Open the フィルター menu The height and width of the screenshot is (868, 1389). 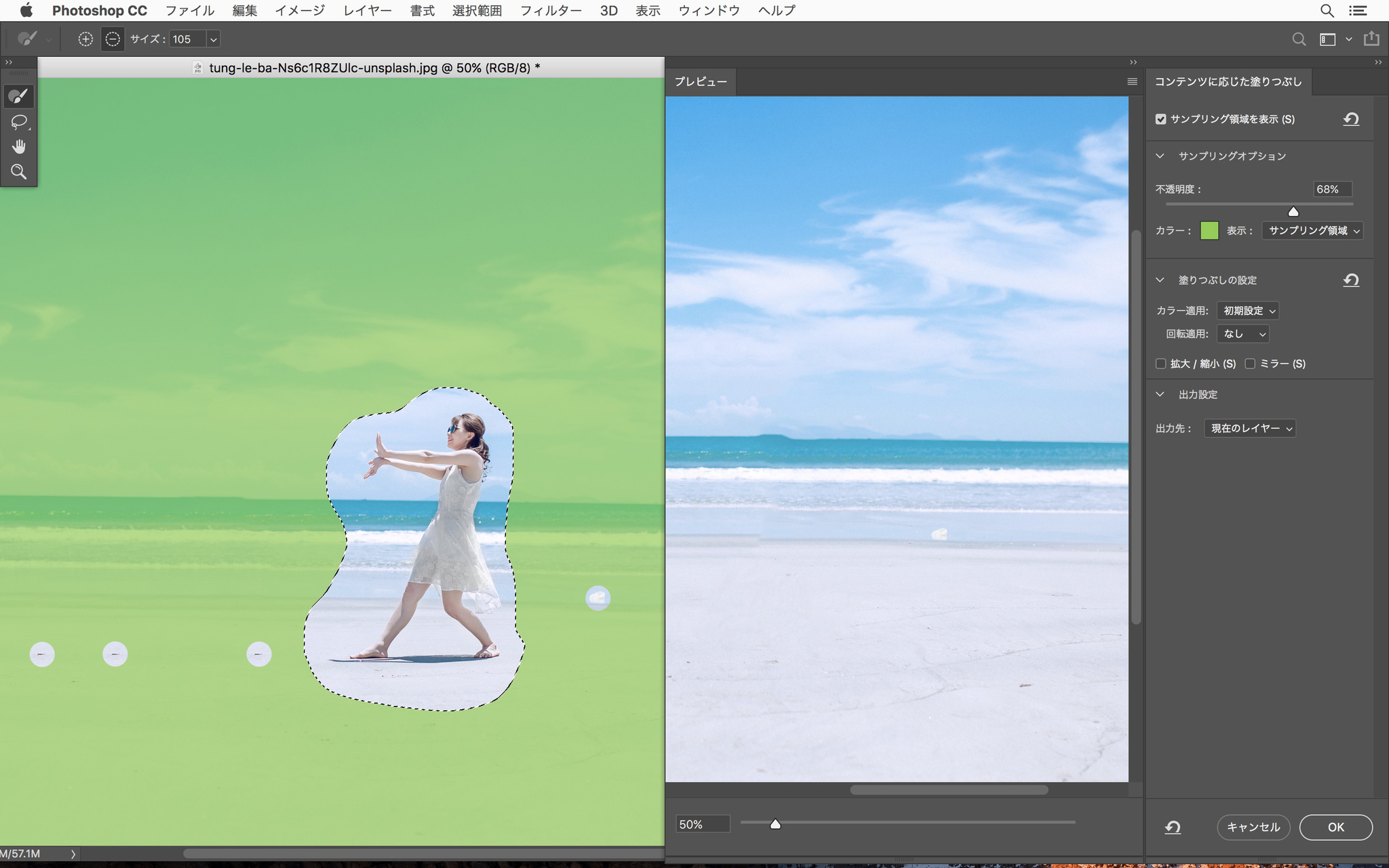pos(551,11)
